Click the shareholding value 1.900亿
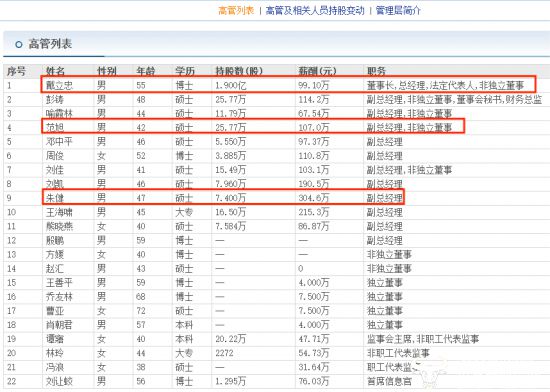 [230, 85]
